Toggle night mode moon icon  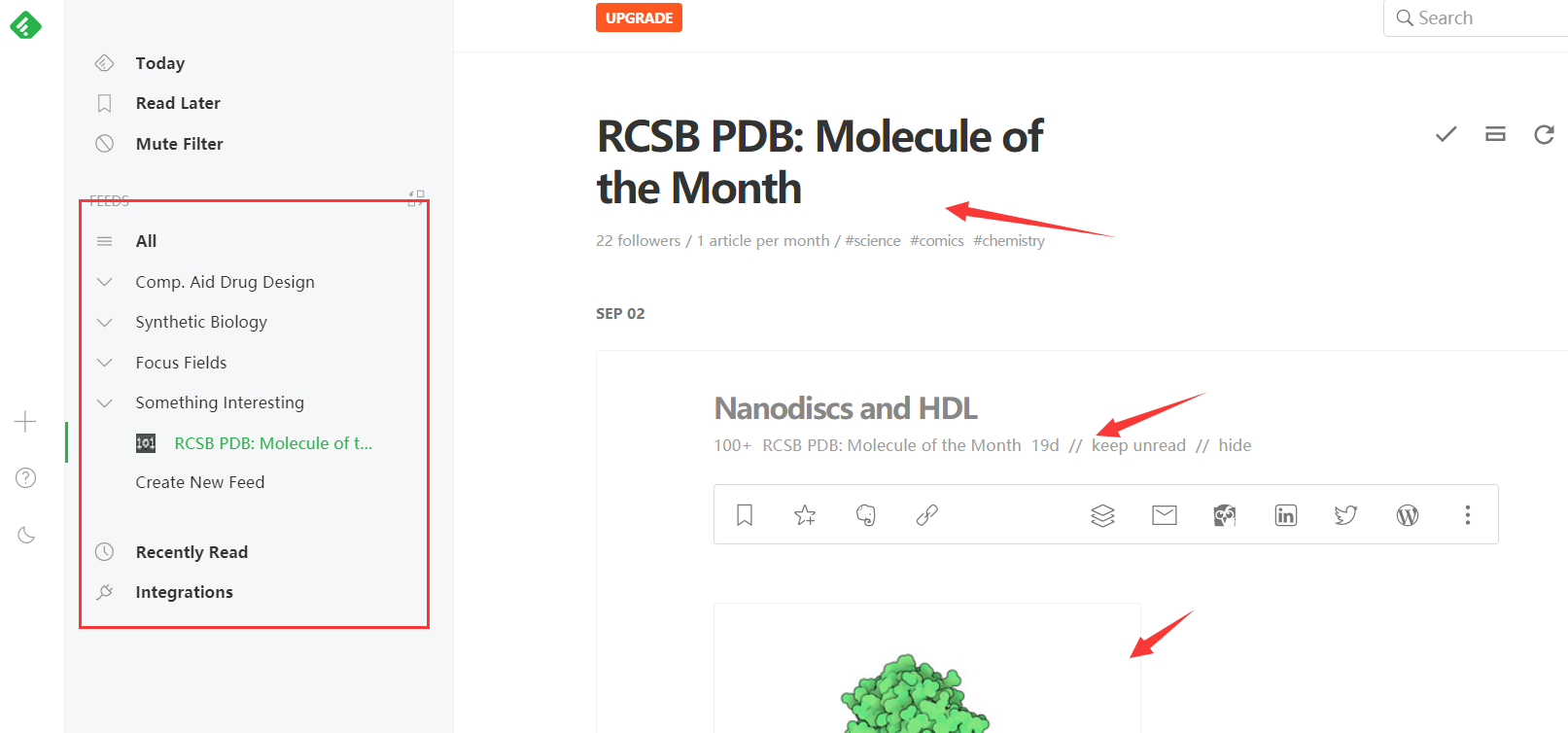[26, 535]
